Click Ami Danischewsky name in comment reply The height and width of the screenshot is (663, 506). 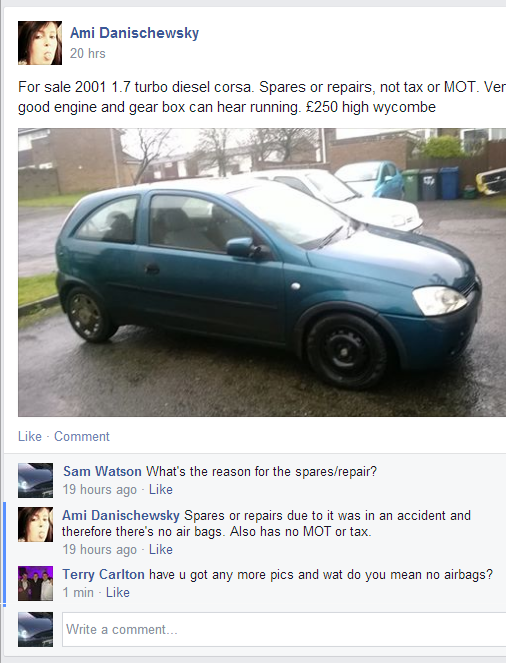click(121, 515)
